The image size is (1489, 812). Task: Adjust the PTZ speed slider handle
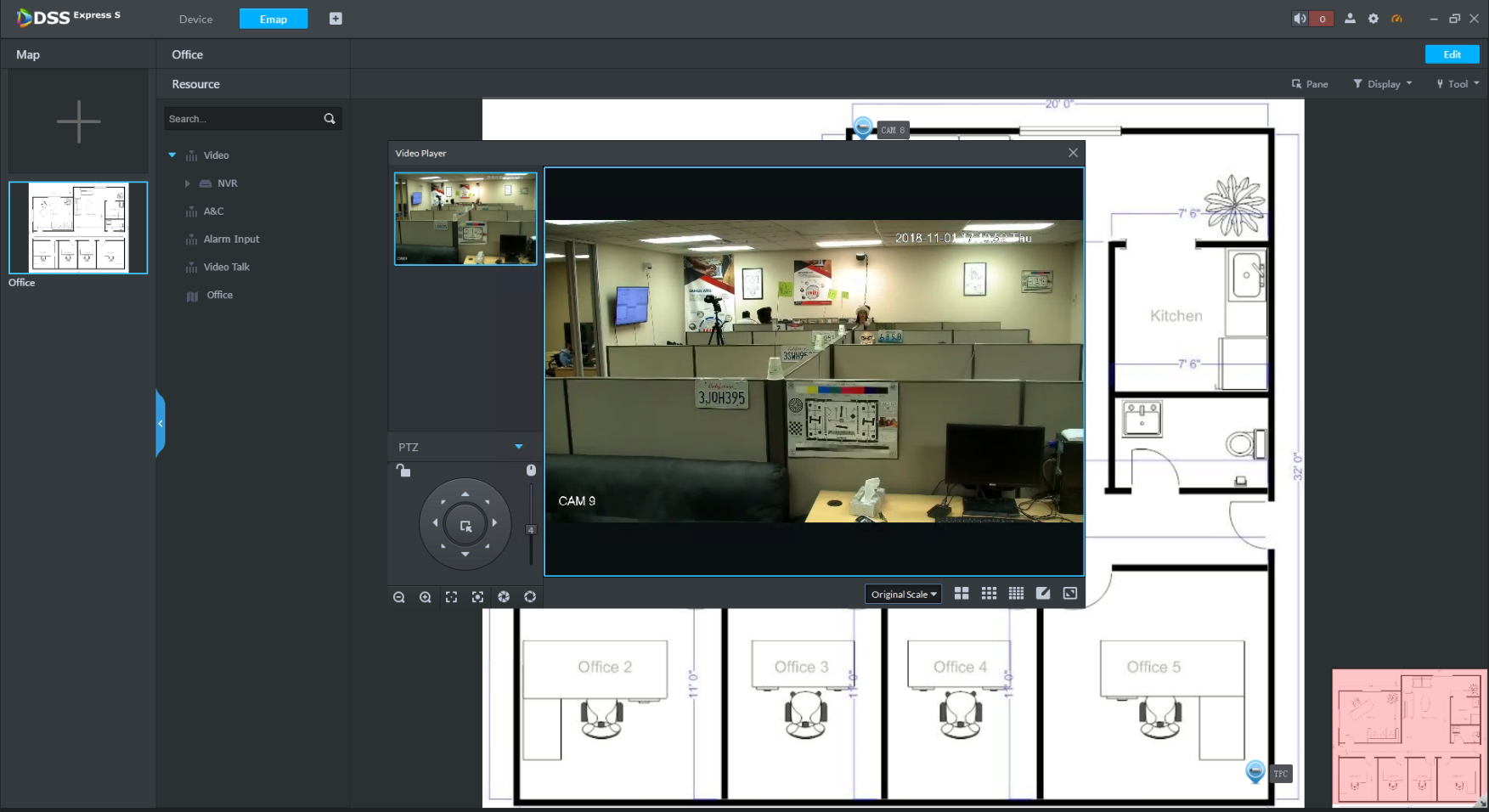point(531,529)
